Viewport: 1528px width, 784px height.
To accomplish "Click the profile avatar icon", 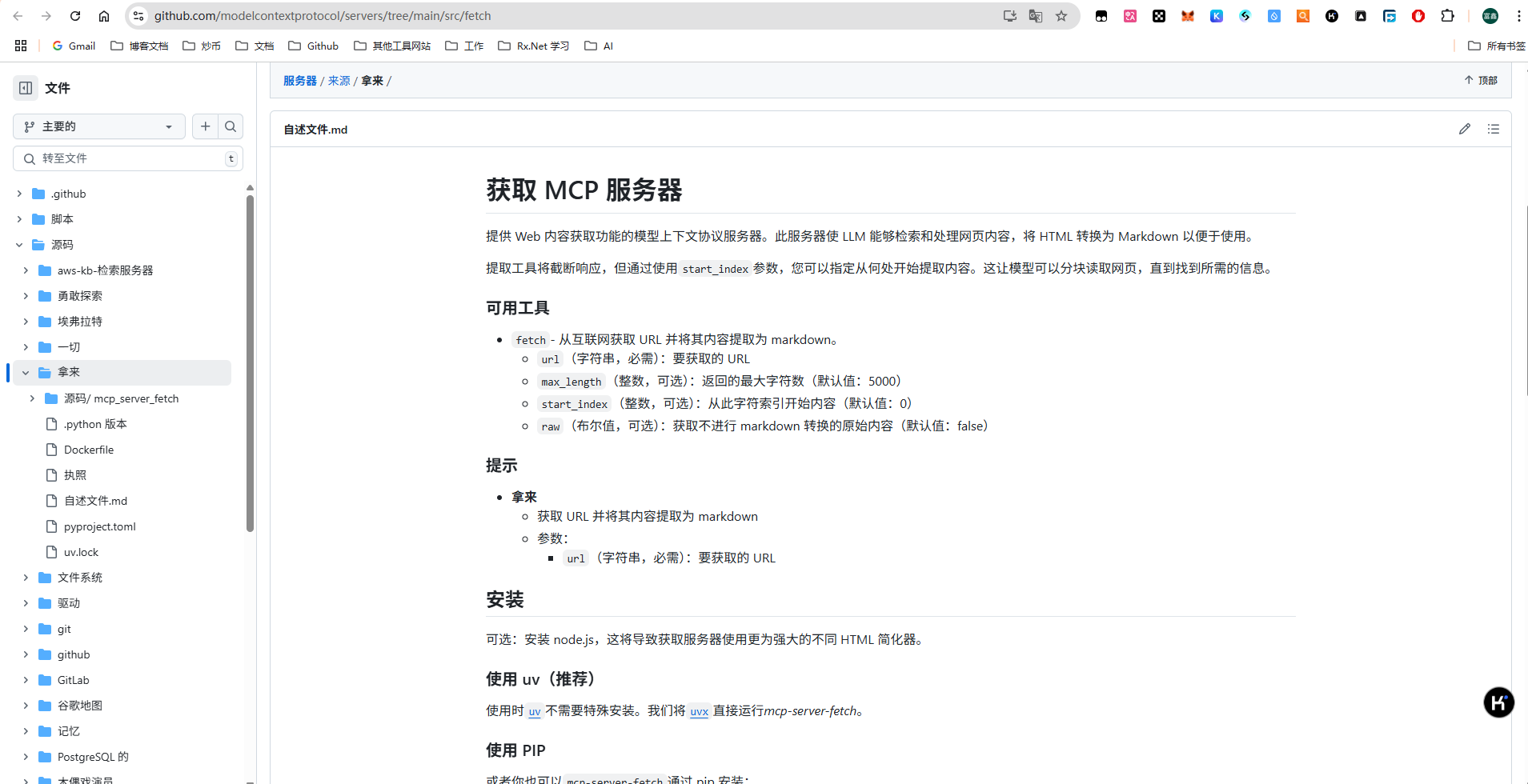I will tap(1490, 16).
